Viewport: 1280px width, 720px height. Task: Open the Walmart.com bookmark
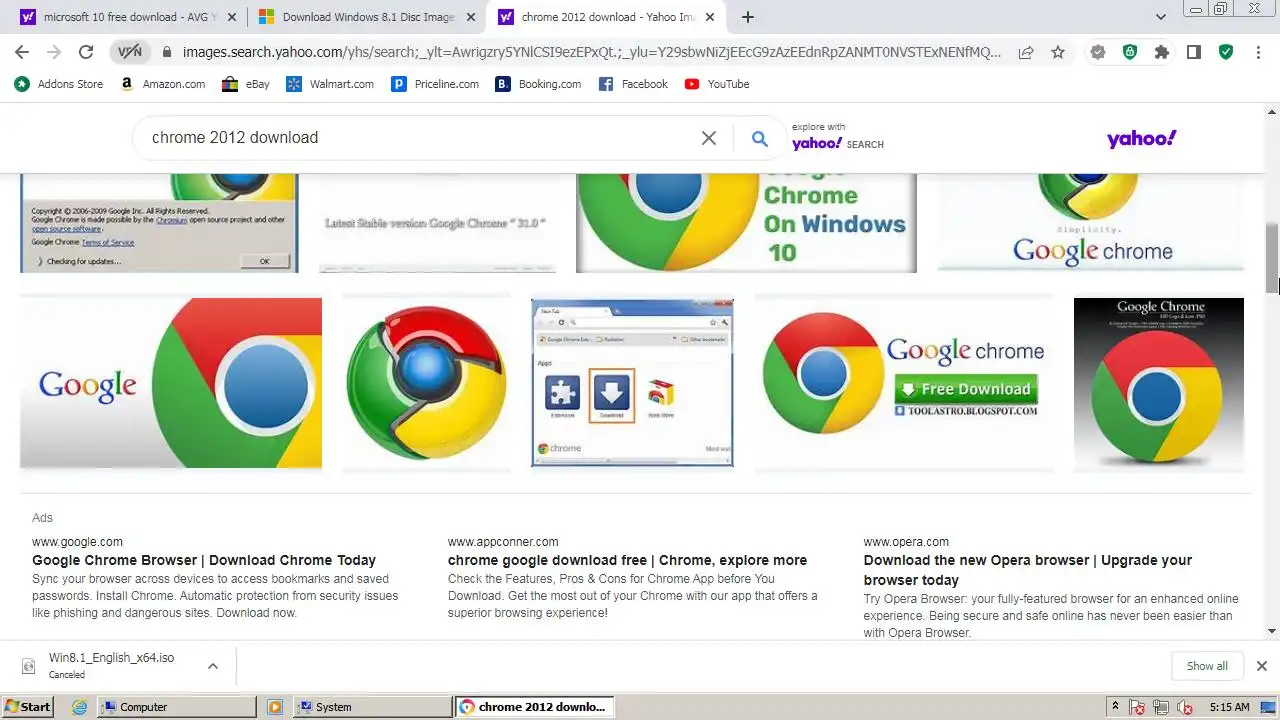pos(330,84)
